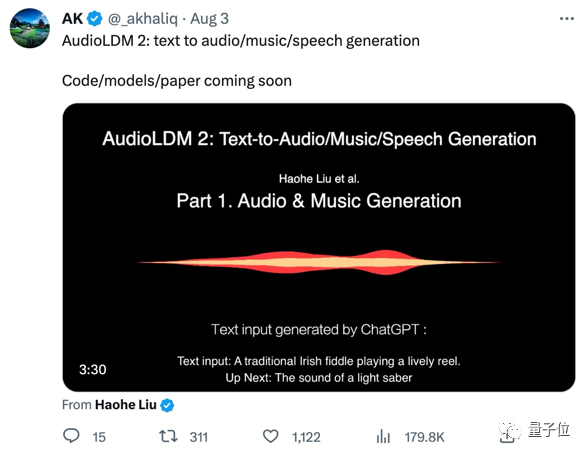Click the red audio waveform in video
Screen dimensions: 588x455
coord(319,262)
